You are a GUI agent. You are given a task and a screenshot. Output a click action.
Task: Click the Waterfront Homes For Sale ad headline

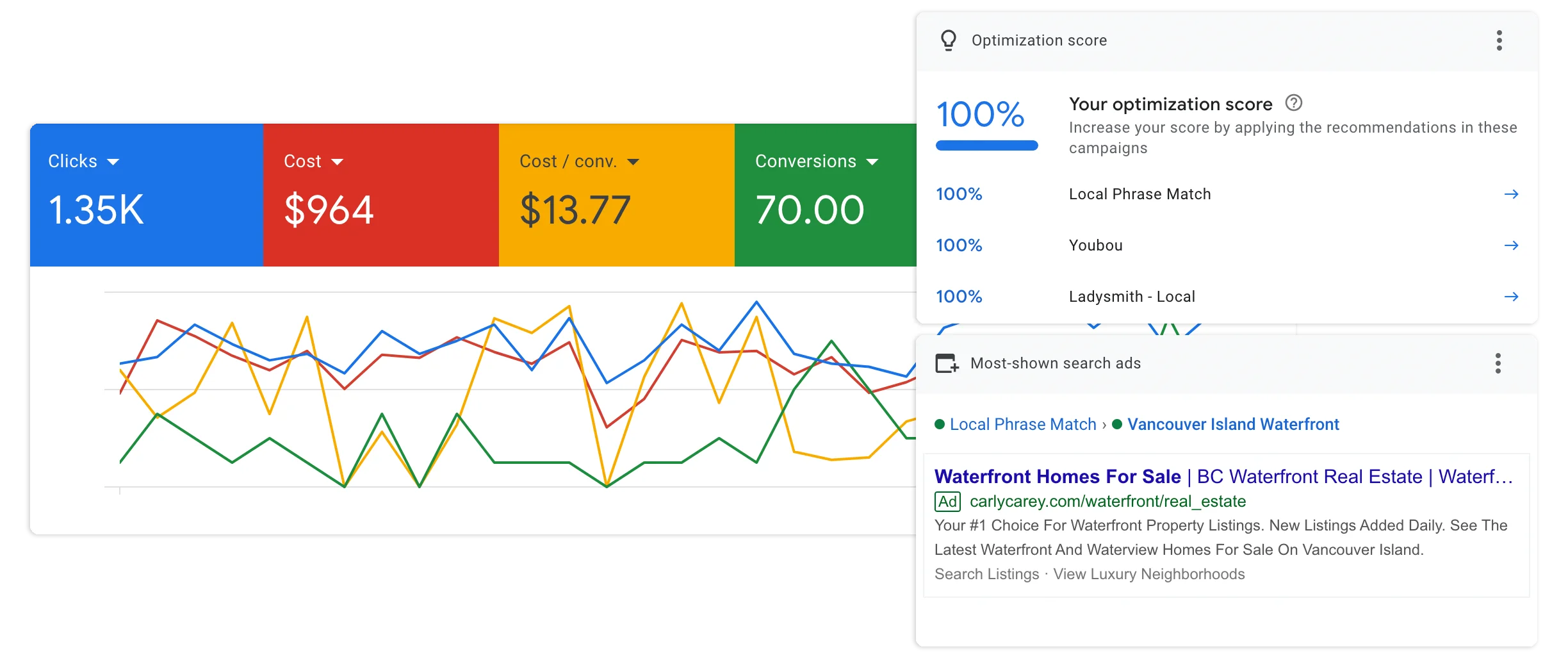1057,477
